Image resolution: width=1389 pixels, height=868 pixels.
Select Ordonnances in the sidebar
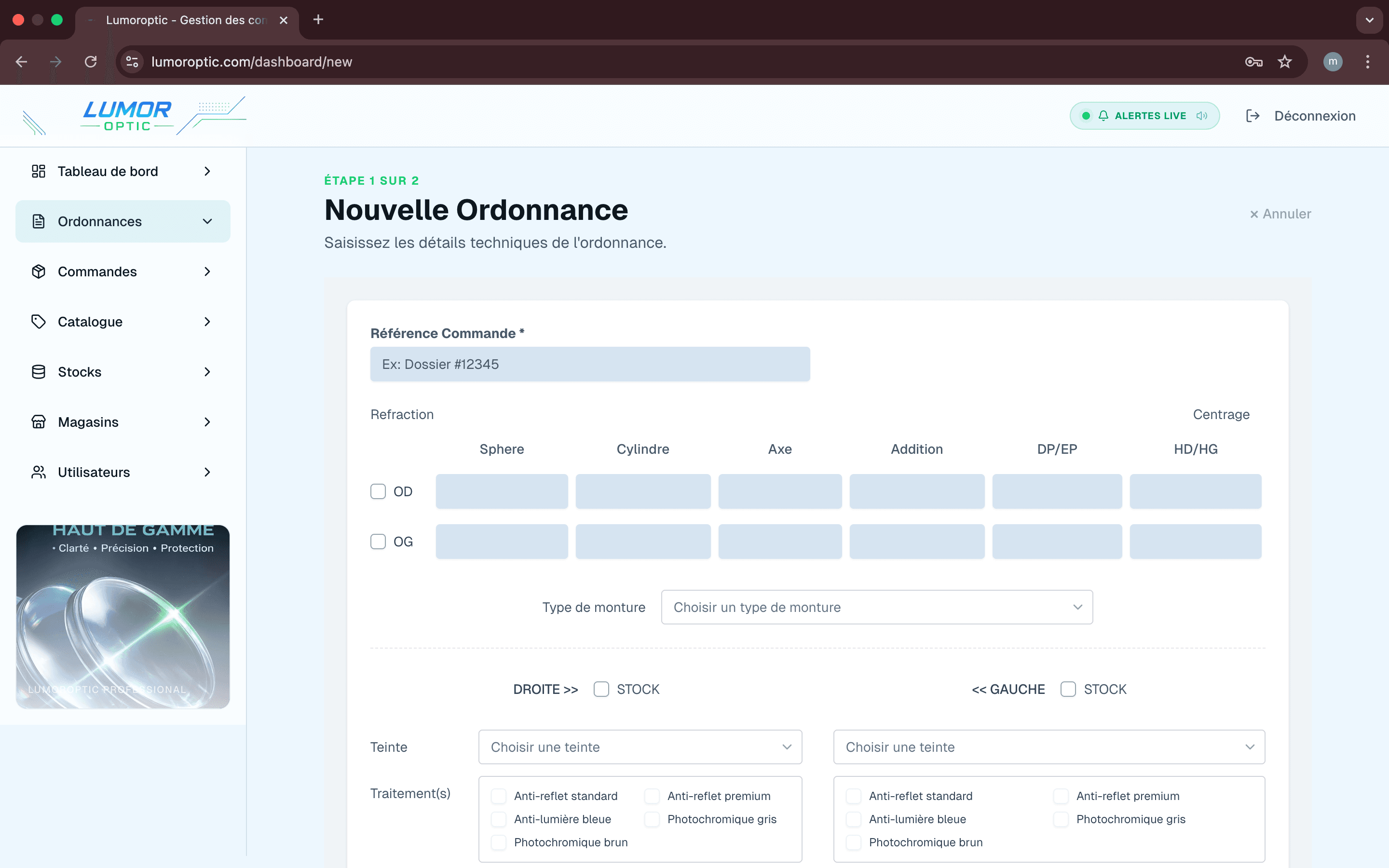click(x=123, y=221)
